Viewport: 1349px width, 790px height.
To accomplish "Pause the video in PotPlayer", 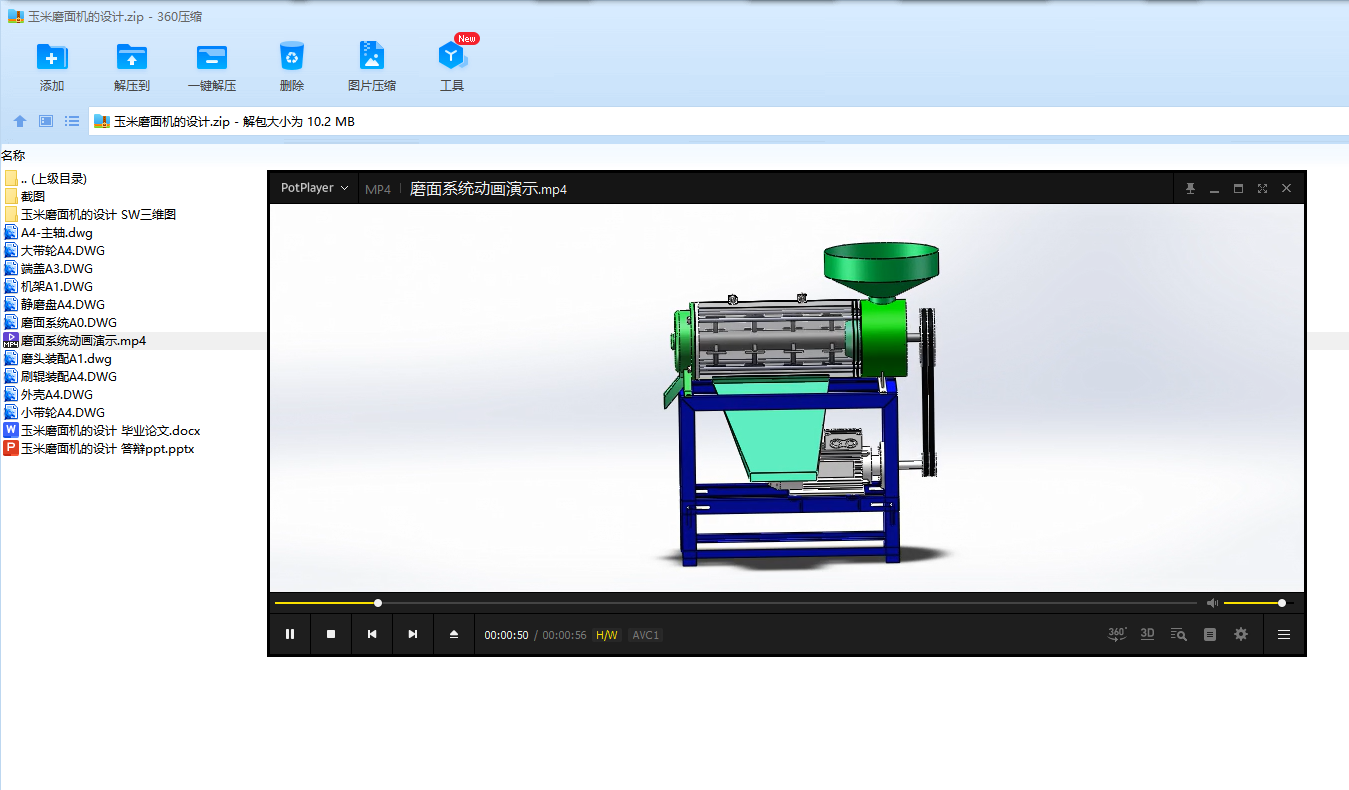I will coord(290,634).
